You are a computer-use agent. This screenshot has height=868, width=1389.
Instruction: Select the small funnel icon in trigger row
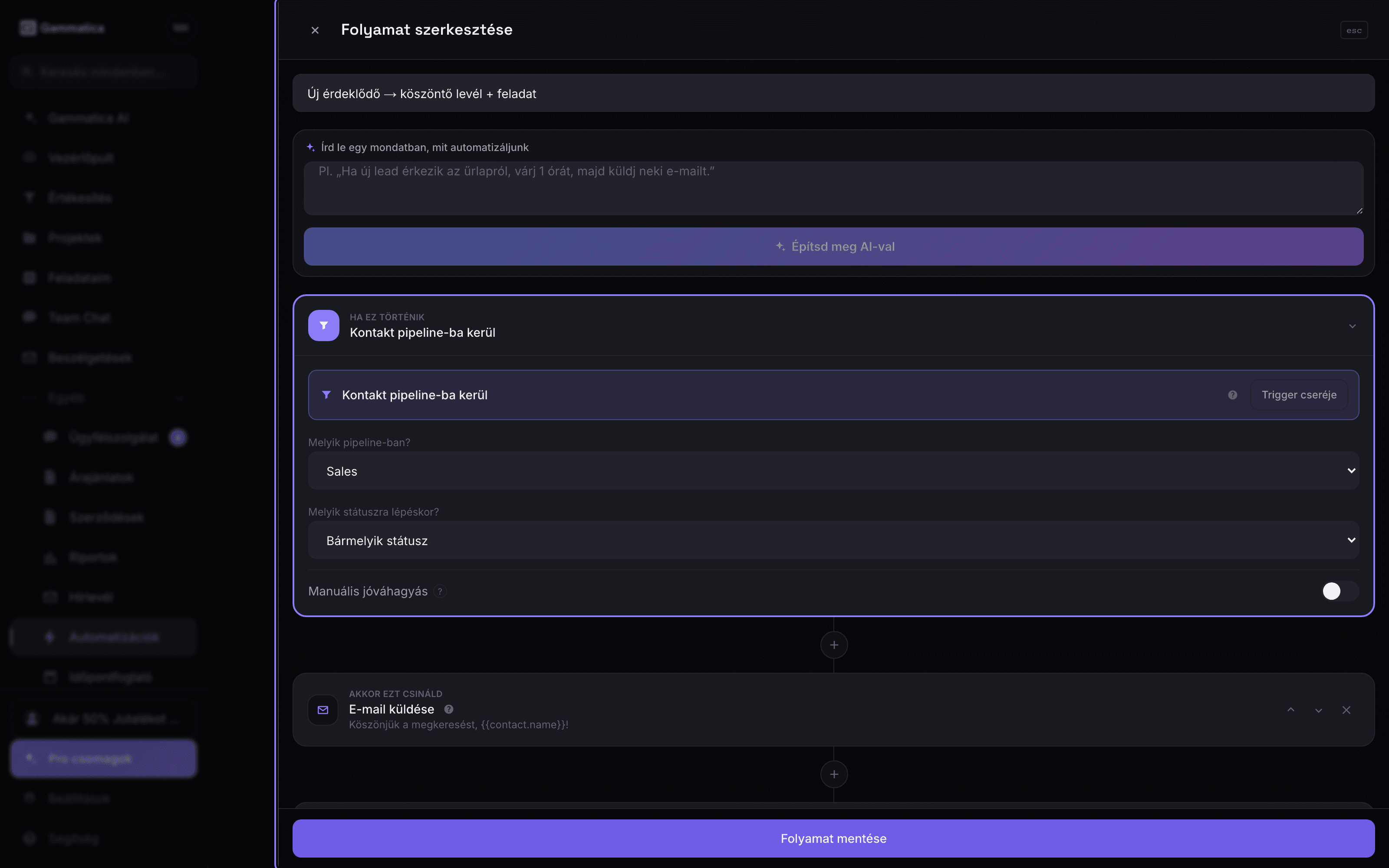326,395
